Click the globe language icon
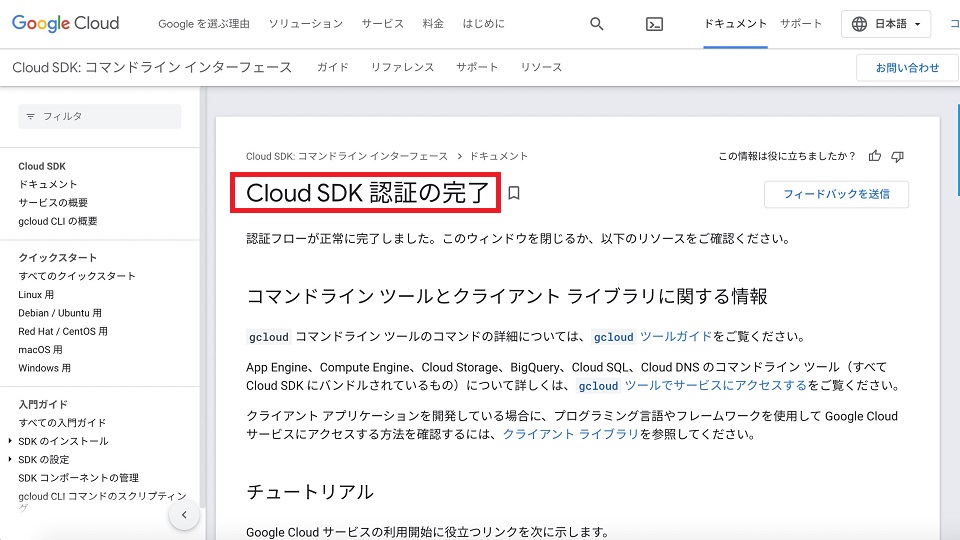Screen dimensions: 960x540 pyautogui.click(x=860, y=24)
